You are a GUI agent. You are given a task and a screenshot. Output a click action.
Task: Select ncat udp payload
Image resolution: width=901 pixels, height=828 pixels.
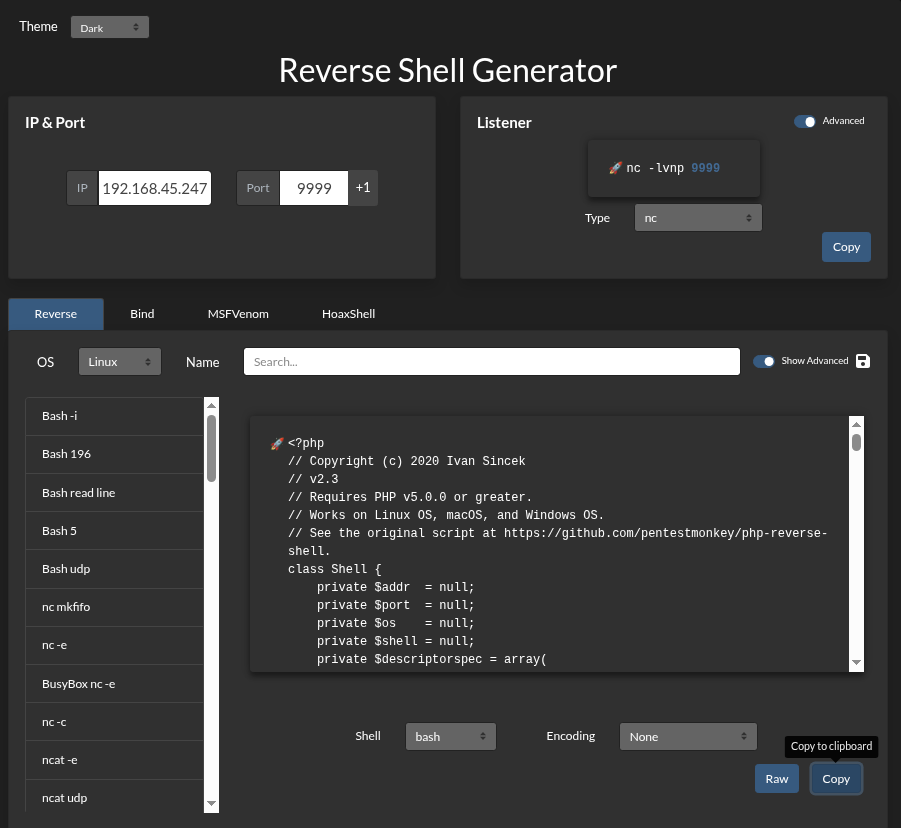[x=114, y=798]
